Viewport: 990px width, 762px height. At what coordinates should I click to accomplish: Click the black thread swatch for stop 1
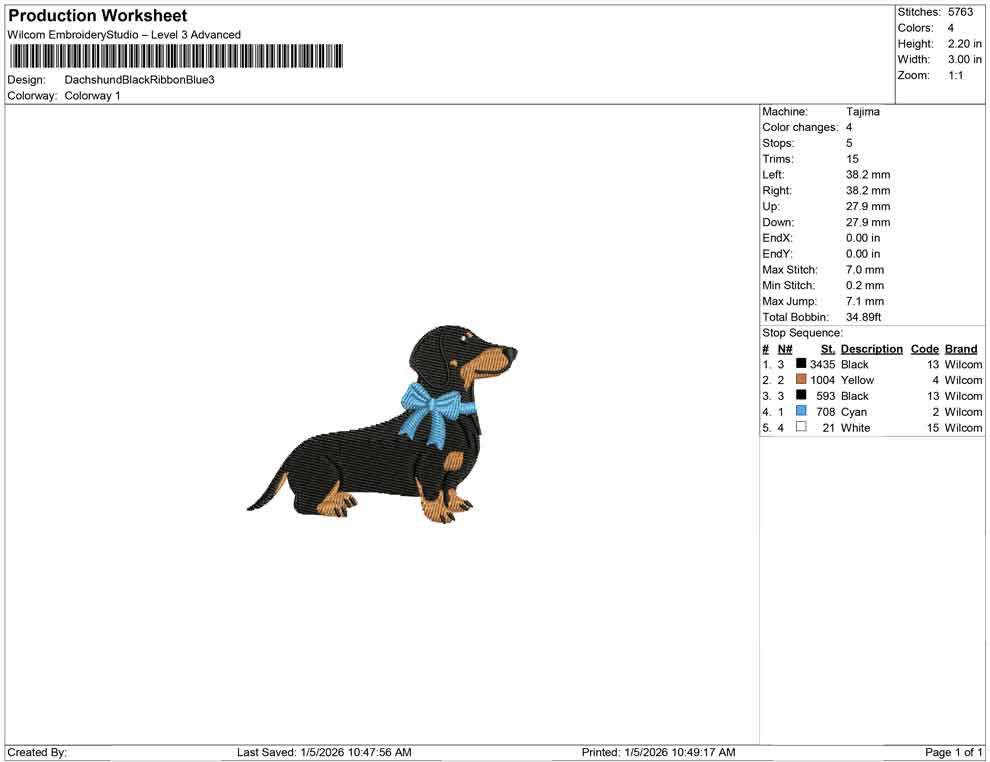(799, 364)
